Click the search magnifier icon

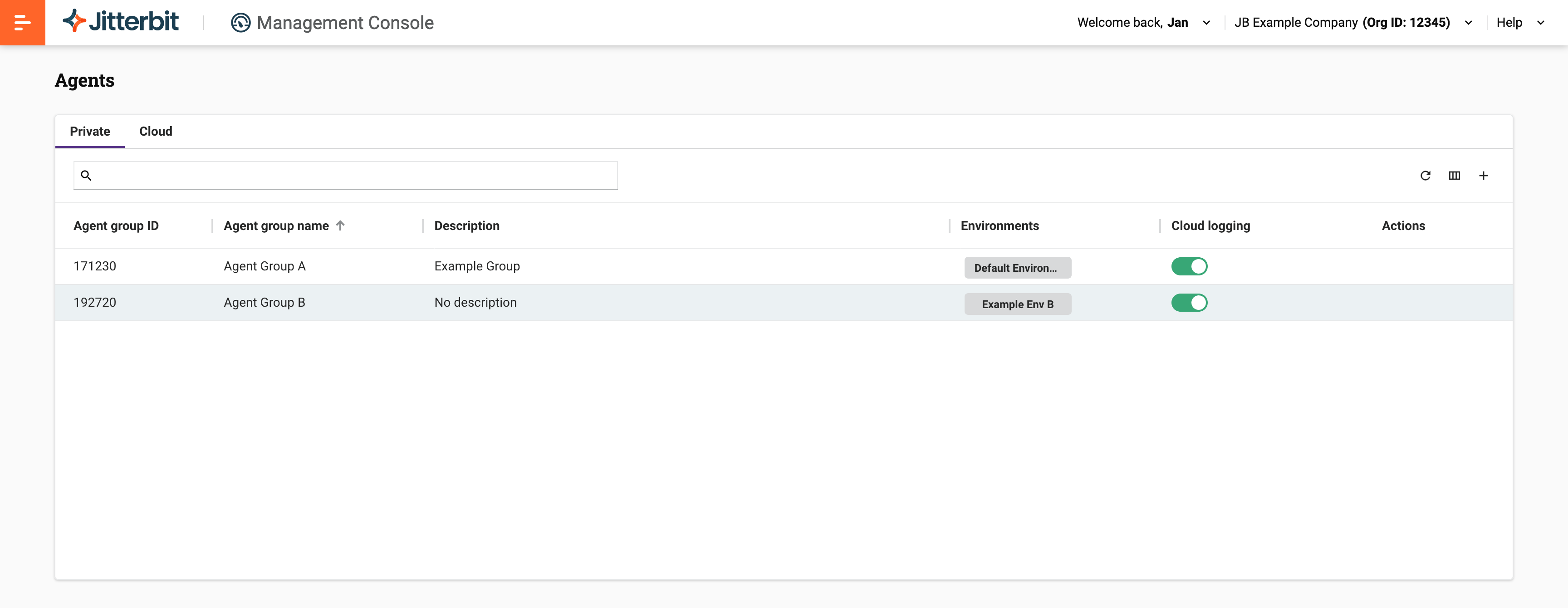pos(87,175)
